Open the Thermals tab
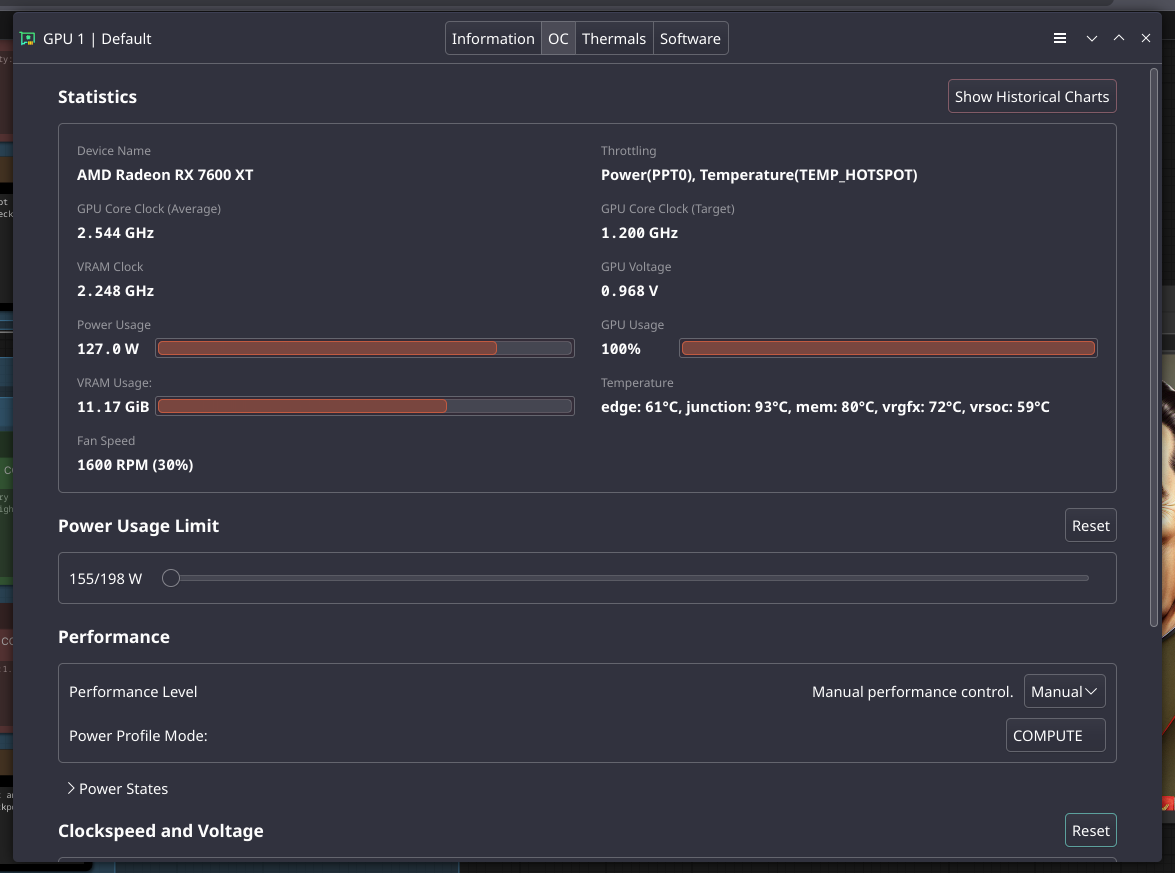The image size is (1175, 873). [614, 39]
